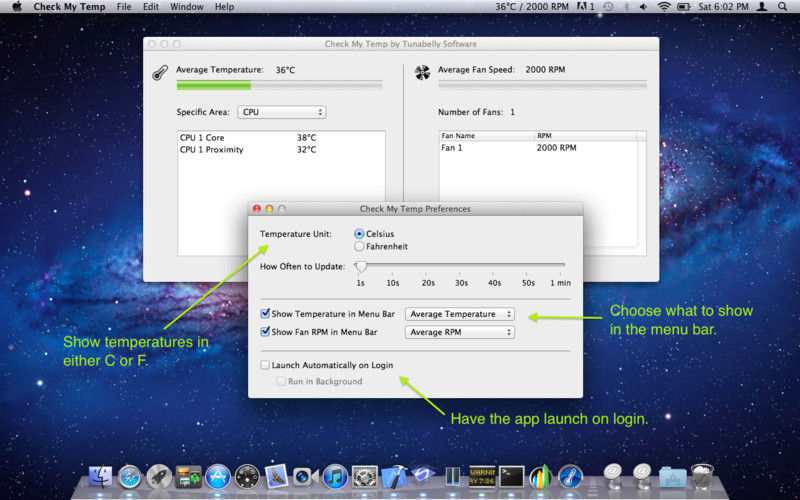800x500 pixels.
Task: Click the 2000 RPM value for Fan 1
Action: (x=557, y=148)
